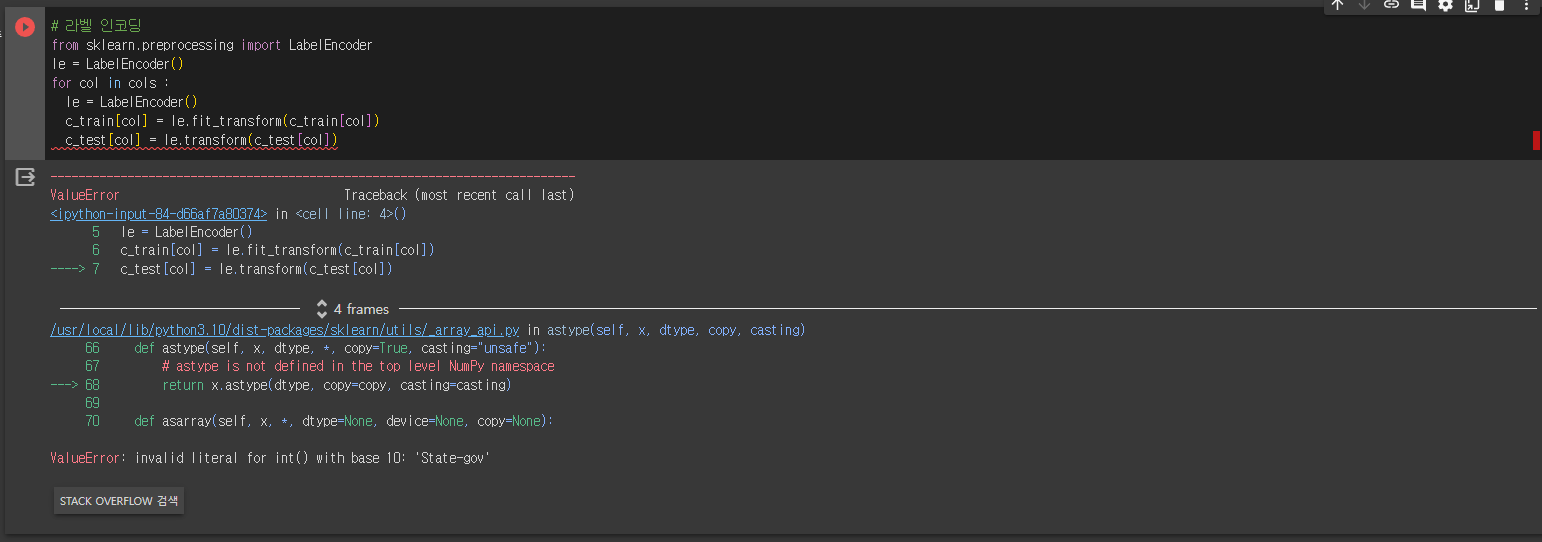Screen dimensions: 1542x542
Task: Click the Stack Overflow search button
Action: tap(118, 501)
